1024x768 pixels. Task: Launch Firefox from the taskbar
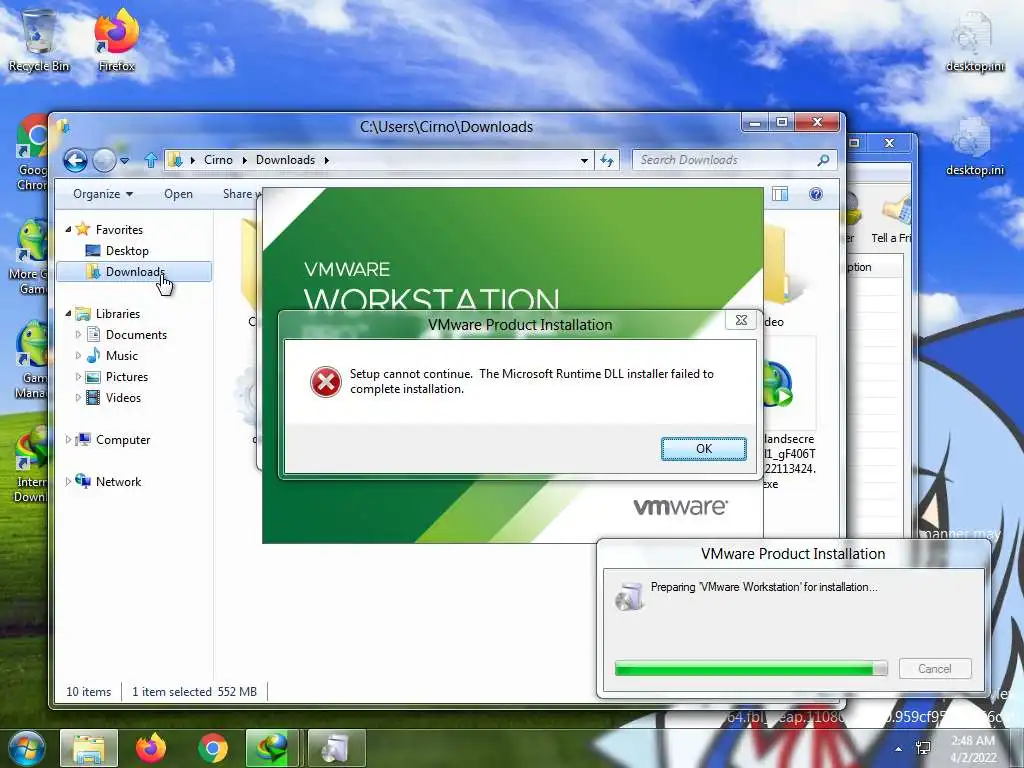pyautogui.click(x=151, y=748)
